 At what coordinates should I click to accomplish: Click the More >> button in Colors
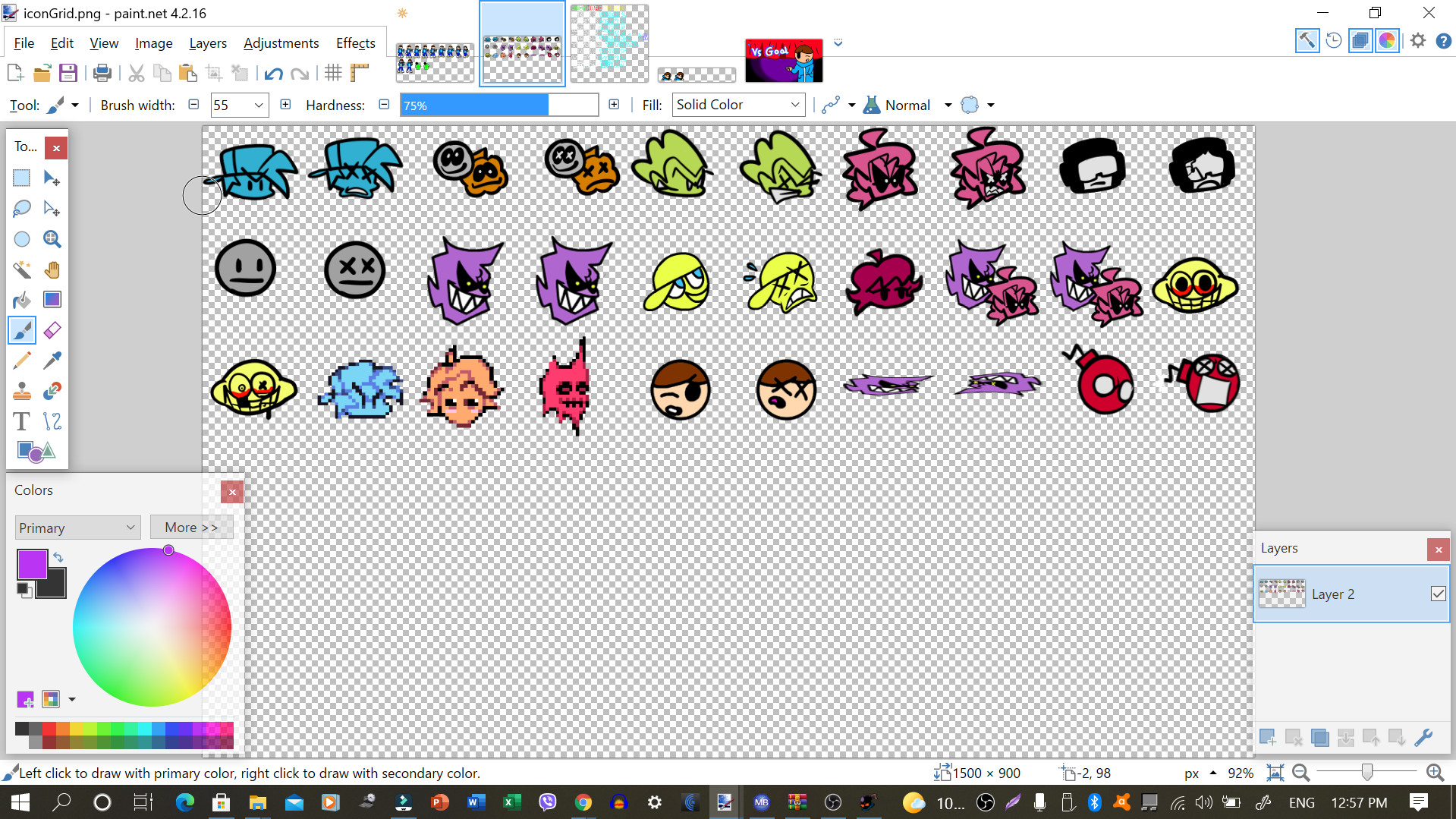pos(191,528)
